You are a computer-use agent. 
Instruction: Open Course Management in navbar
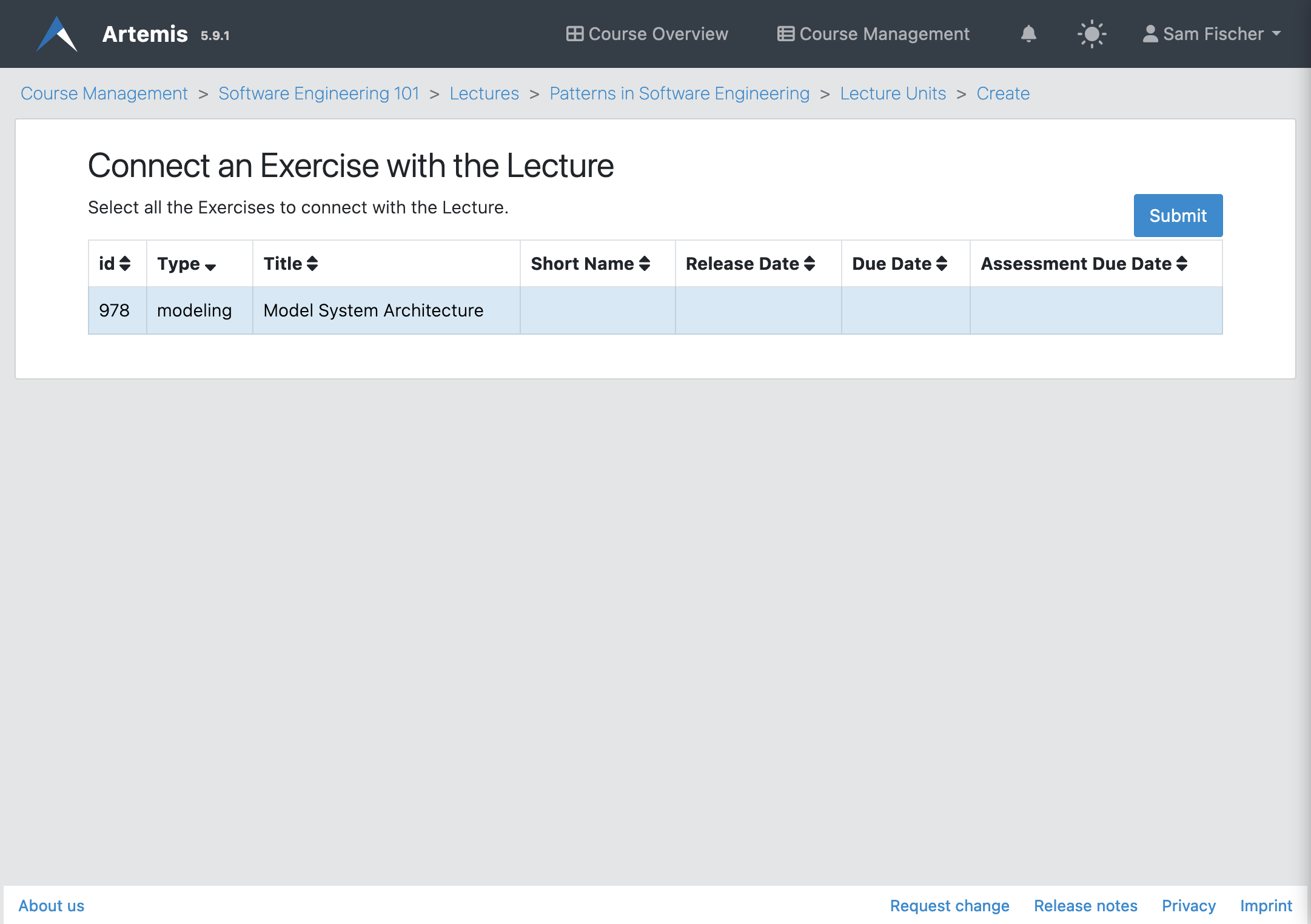pos(873,34)
